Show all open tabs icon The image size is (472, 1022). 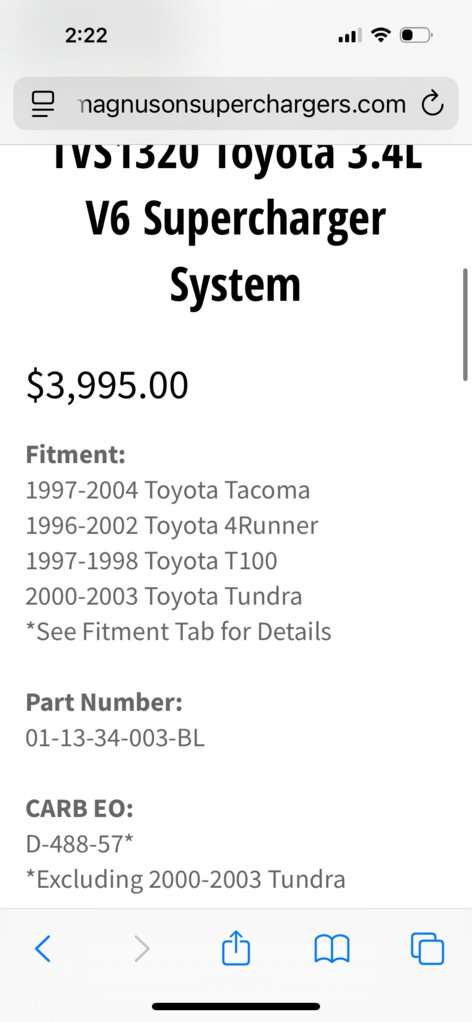point(427,948)
